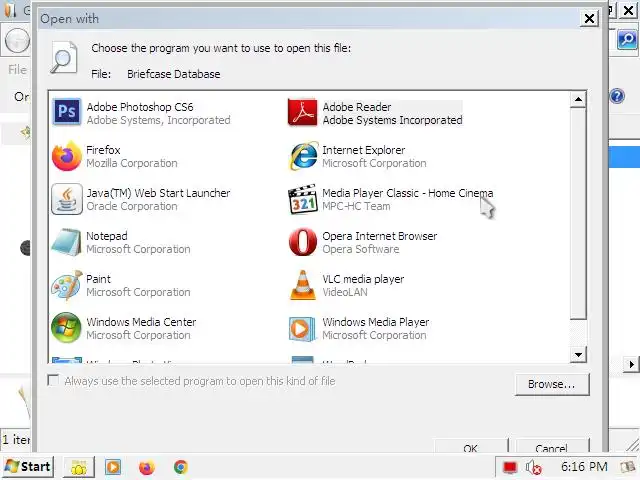640x480 pixels.
Task: Choose the Paint program icon
Action: 67,285
